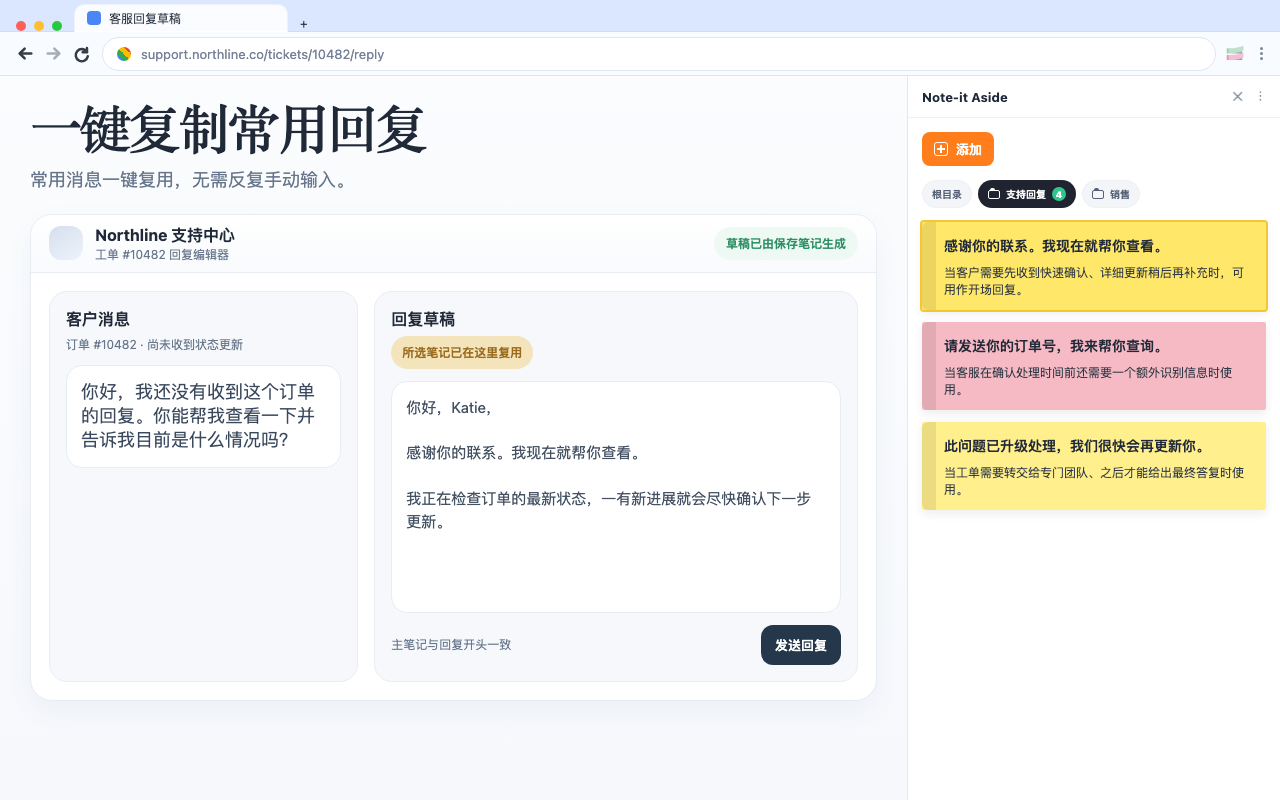Open the Note-it Aside three-dot menu
This screenshot has width=1280, height=800.
click(x=1260, y=97)
